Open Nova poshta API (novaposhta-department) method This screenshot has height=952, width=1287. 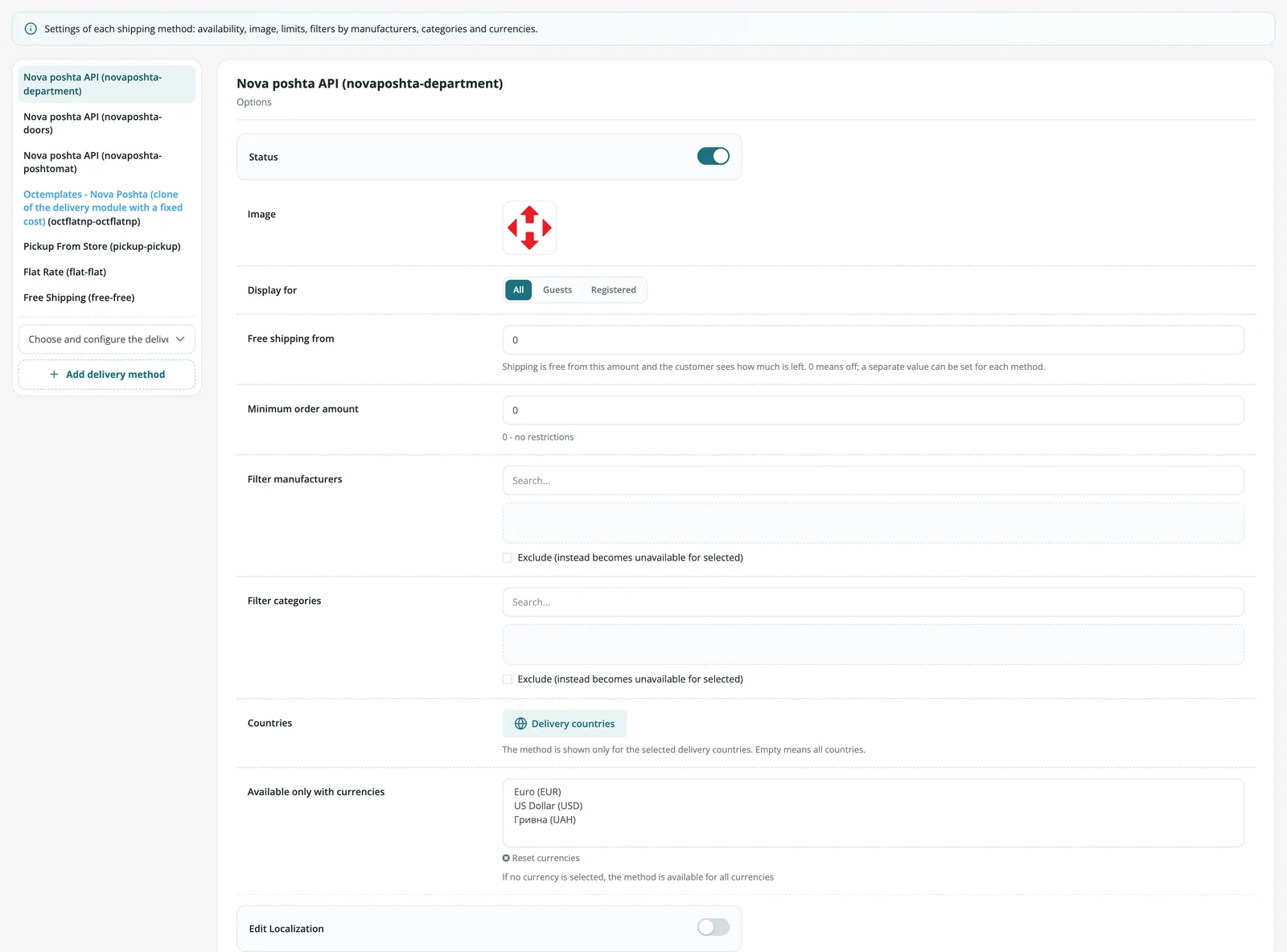(107, 84)
